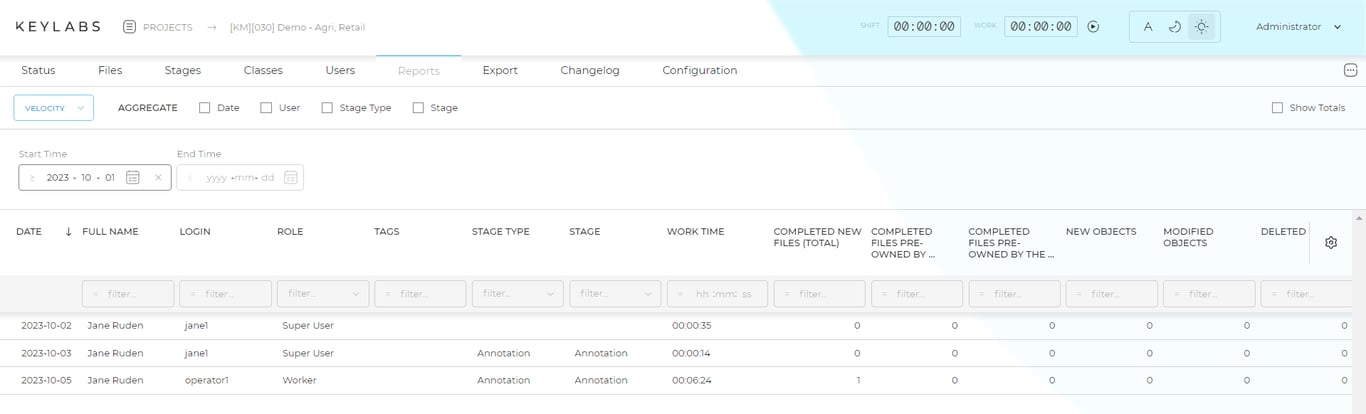Sort by the Work Time column header

[x=695, y=231]
